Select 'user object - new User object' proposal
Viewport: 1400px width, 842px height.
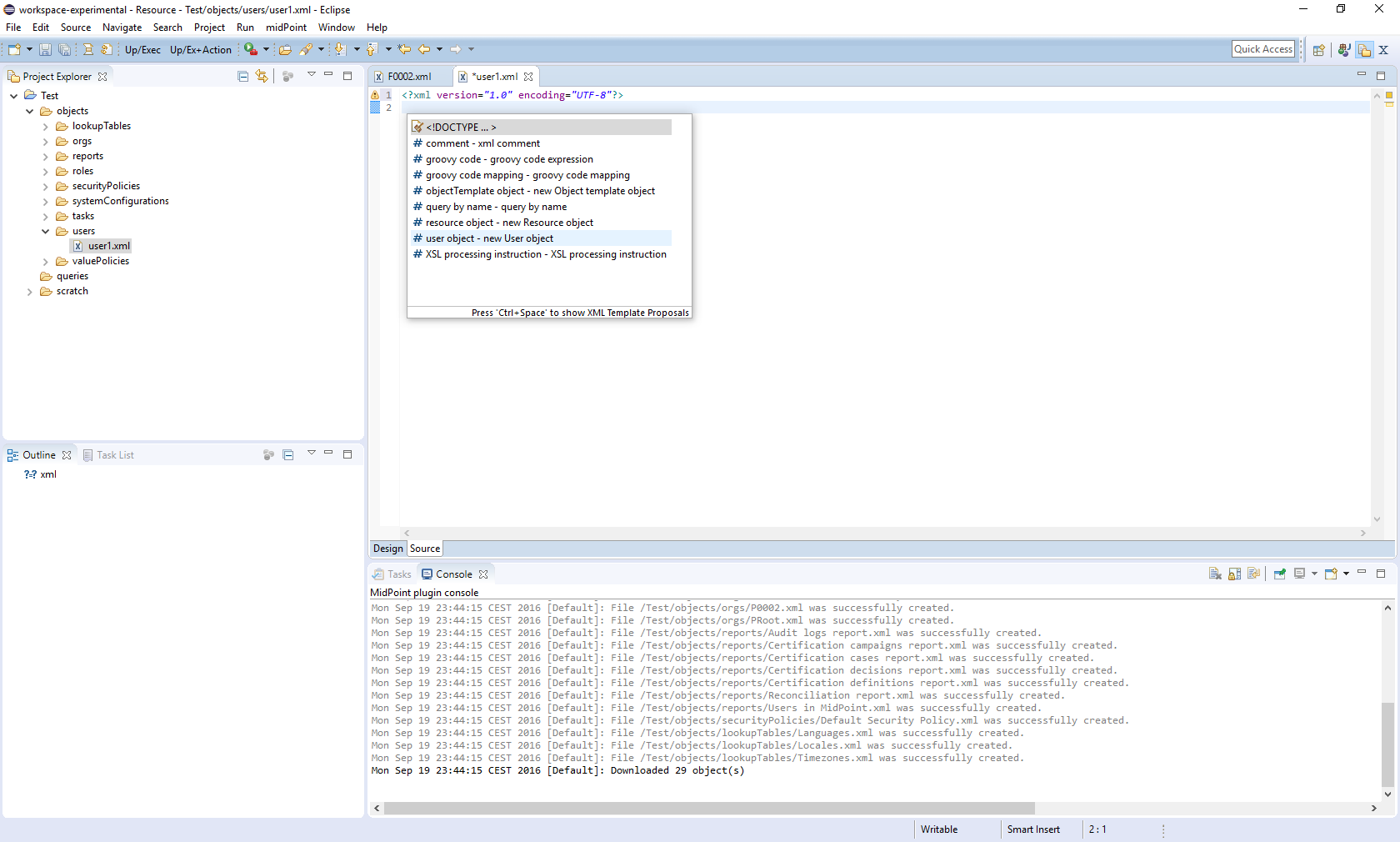pyautogui.click(x=489, y=238)
